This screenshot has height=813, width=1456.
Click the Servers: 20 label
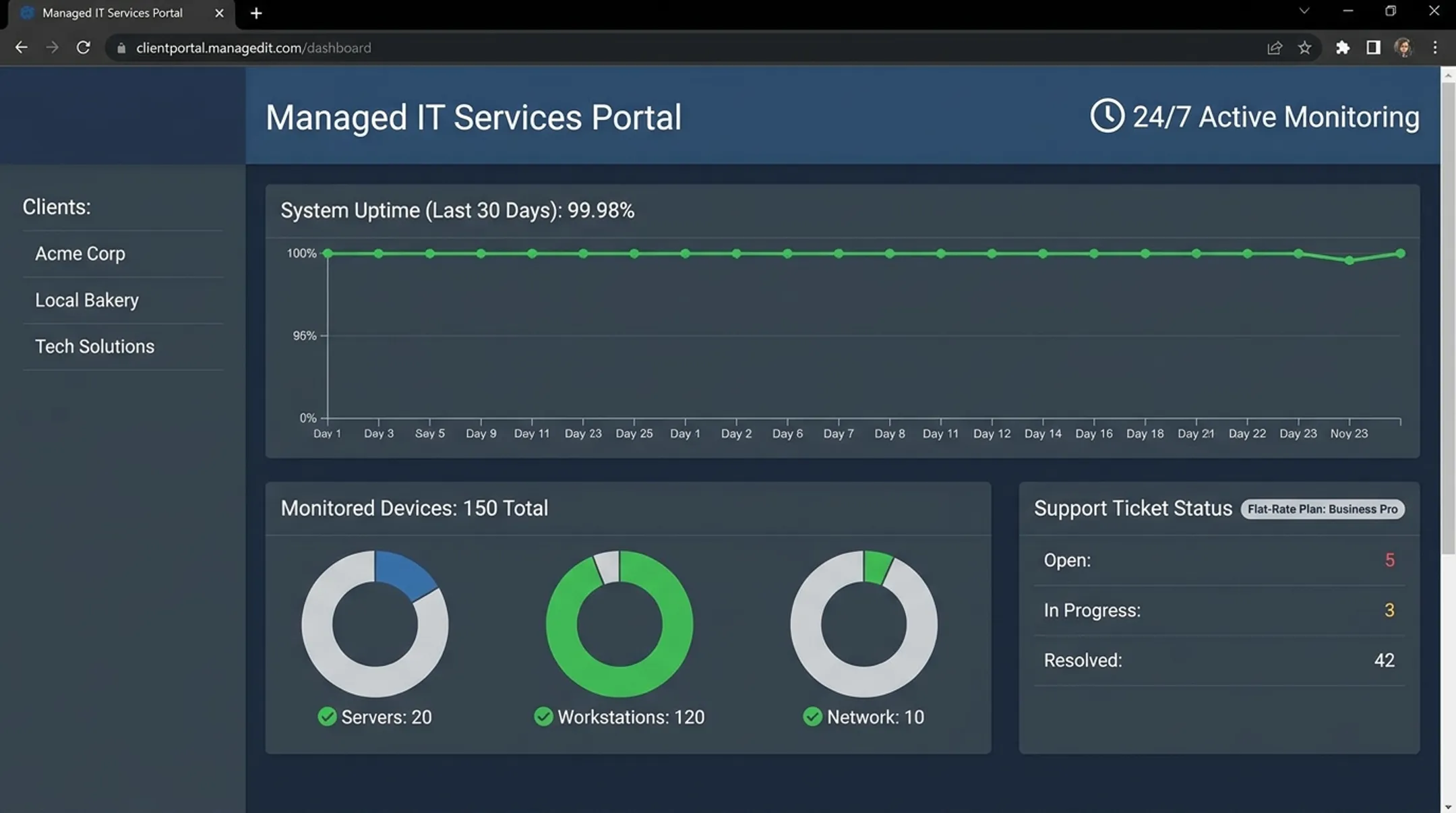tap(386, 717)
